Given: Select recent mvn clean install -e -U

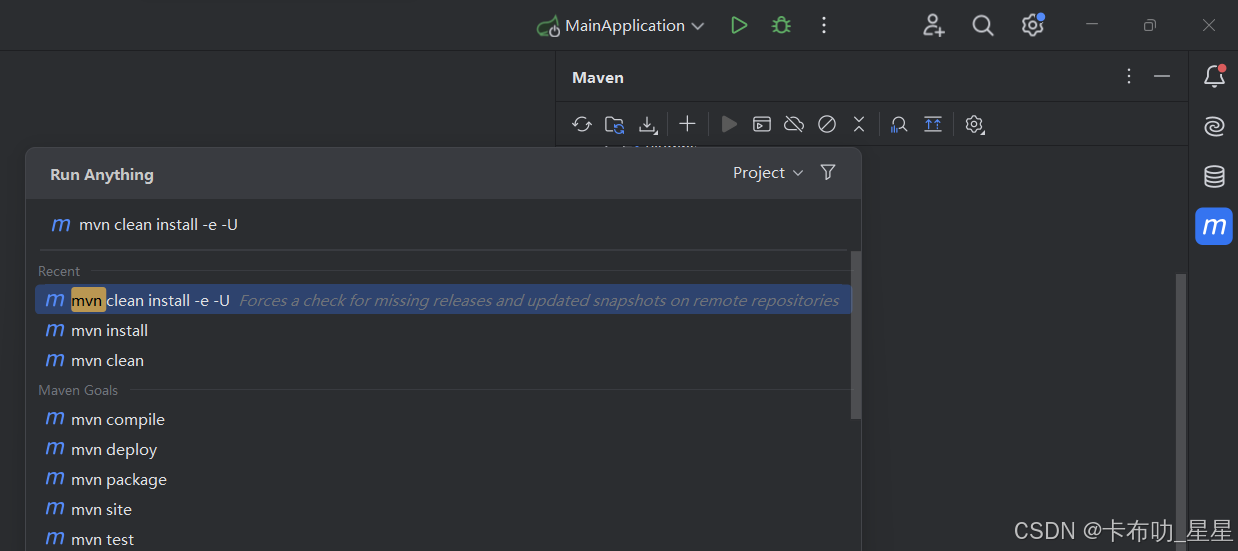Looking at the screenshot, I should (443, 300).
